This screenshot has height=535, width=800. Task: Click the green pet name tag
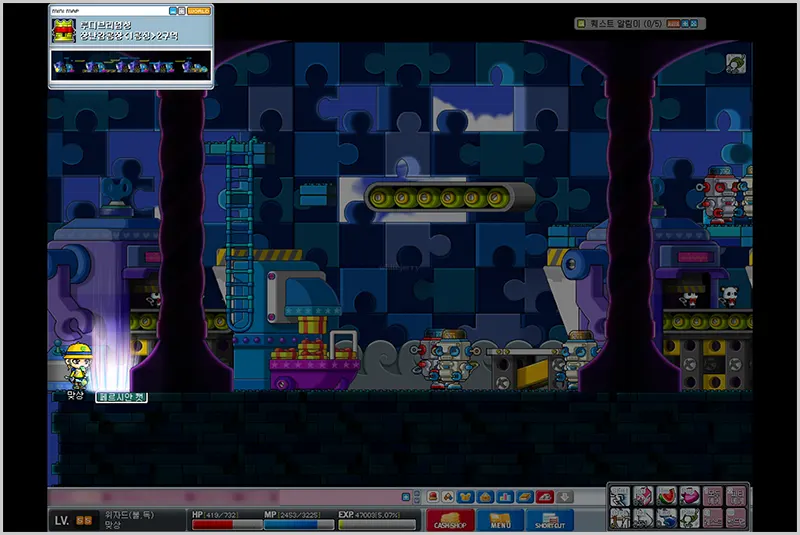point(121,397)
